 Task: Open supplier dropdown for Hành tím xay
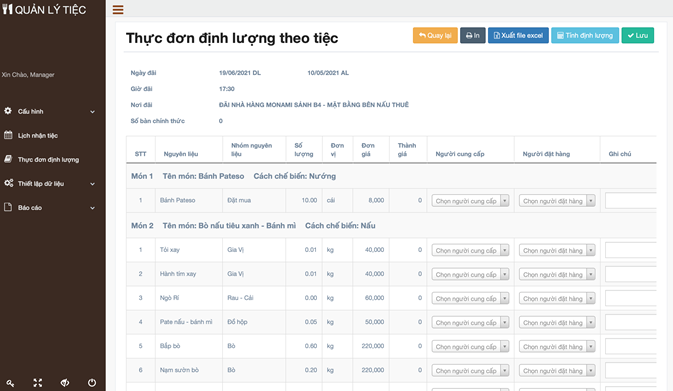click(x=470, y=274)
